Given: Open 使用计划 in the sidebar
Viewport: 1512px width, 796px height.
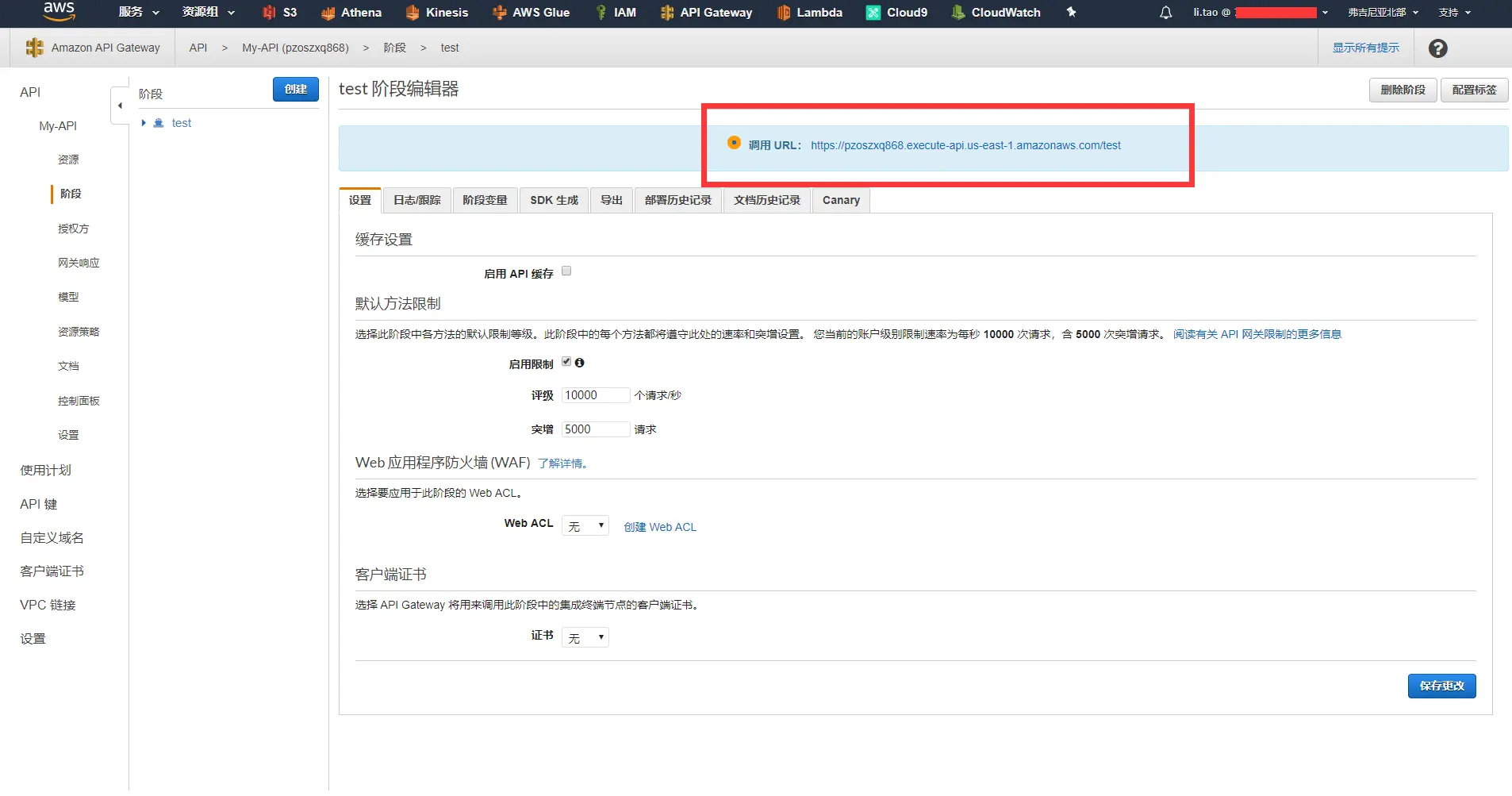Looking at the screenshot, I should (46, 471).
